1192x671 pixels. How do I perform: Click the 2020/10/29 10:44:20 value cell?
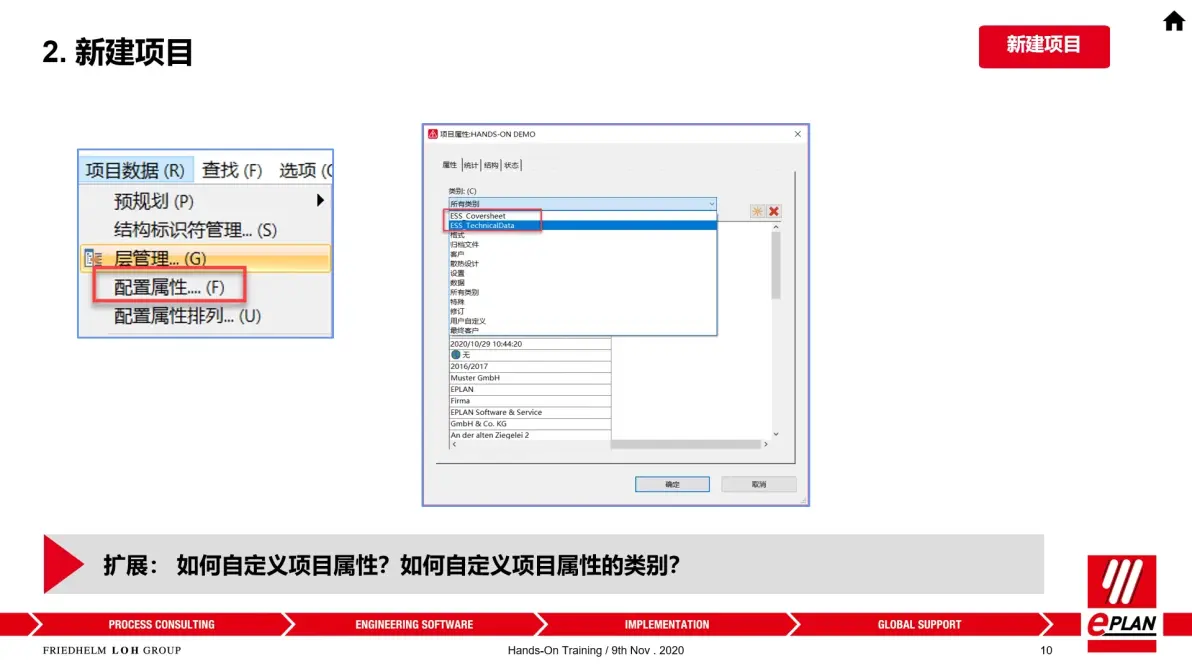click(x=530, y=343)
